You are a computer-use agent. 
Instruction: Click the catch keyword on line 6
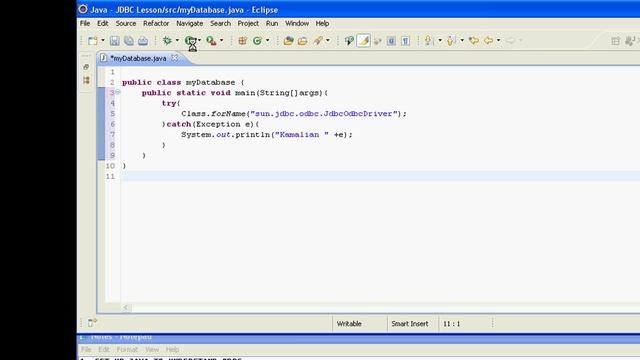[x=179, y=124]
